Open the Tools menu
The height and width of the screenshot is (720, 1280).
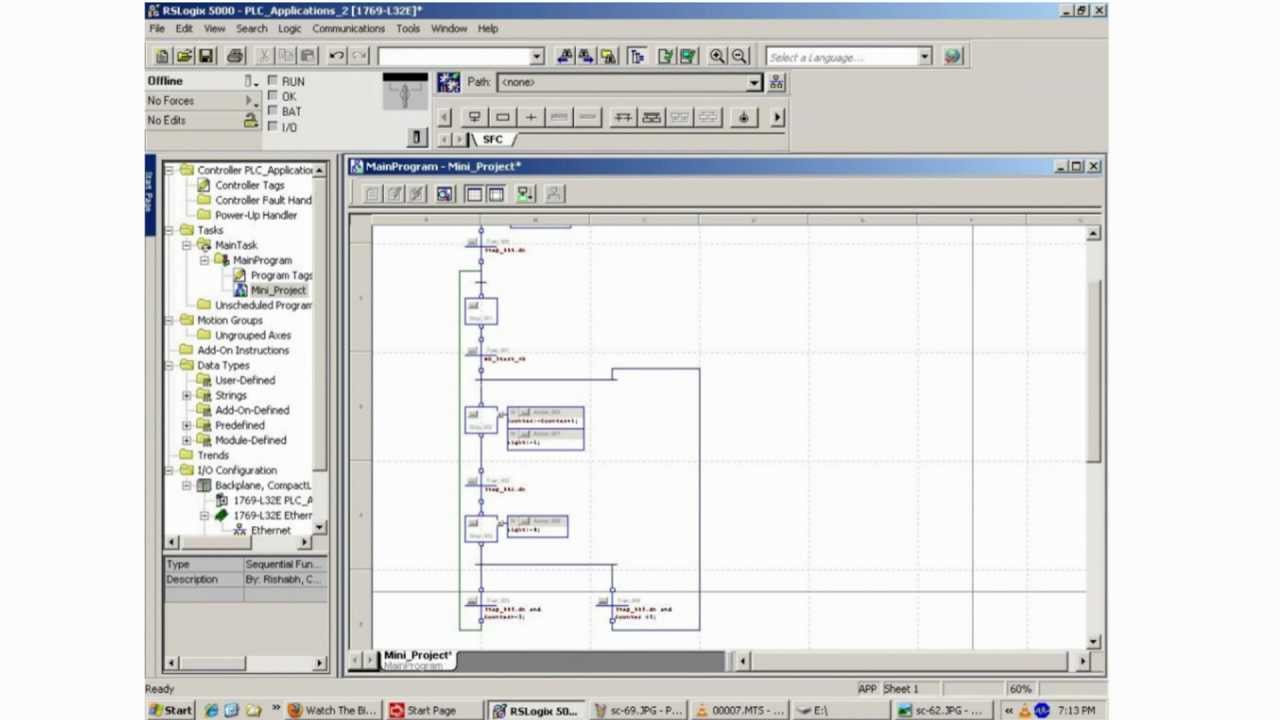408,29
